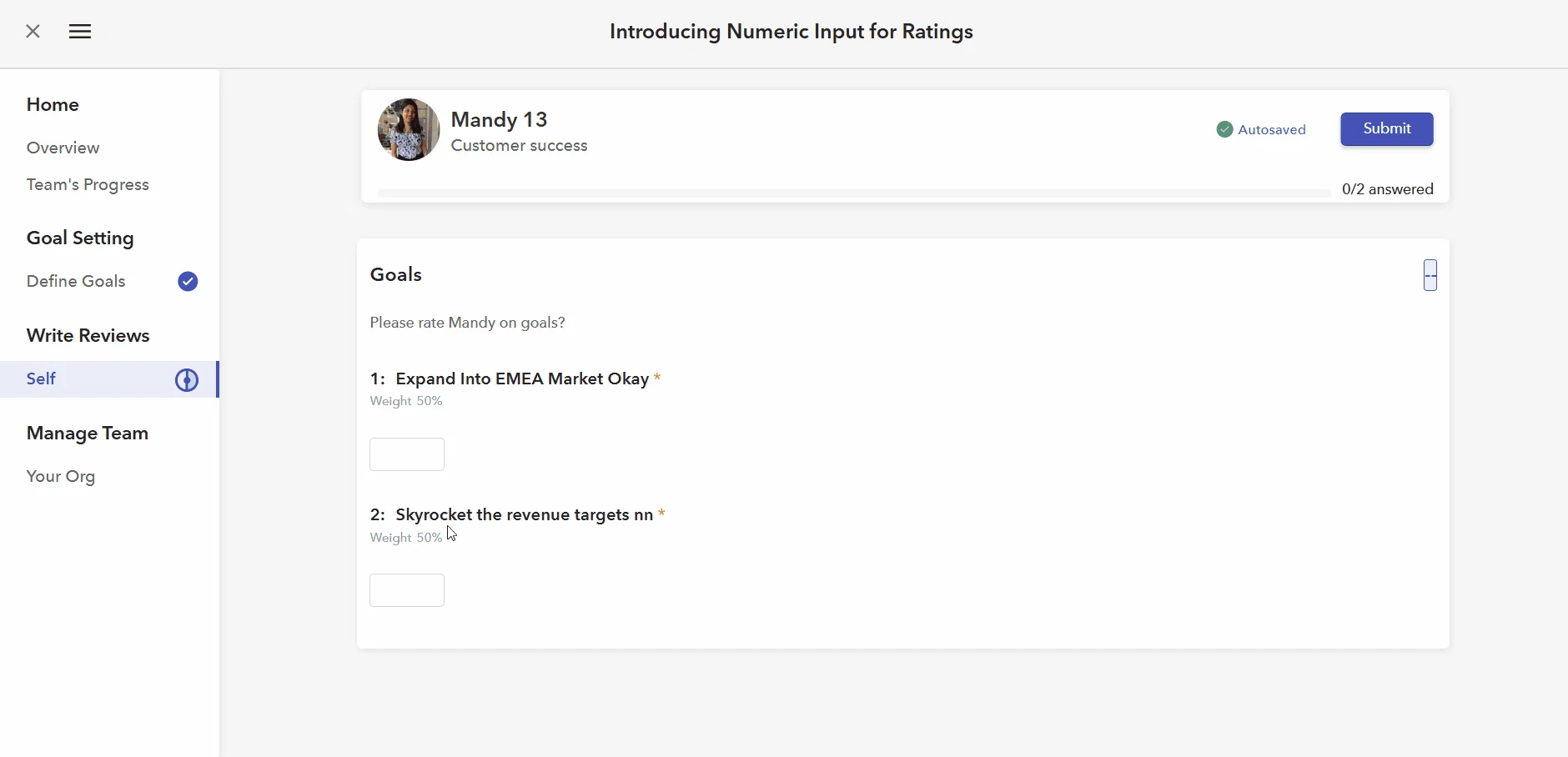The image size is (1568, 757).
Task: Click the Expand Into EMEA Market Okay goal title
Action: click(x=522, y=378)
